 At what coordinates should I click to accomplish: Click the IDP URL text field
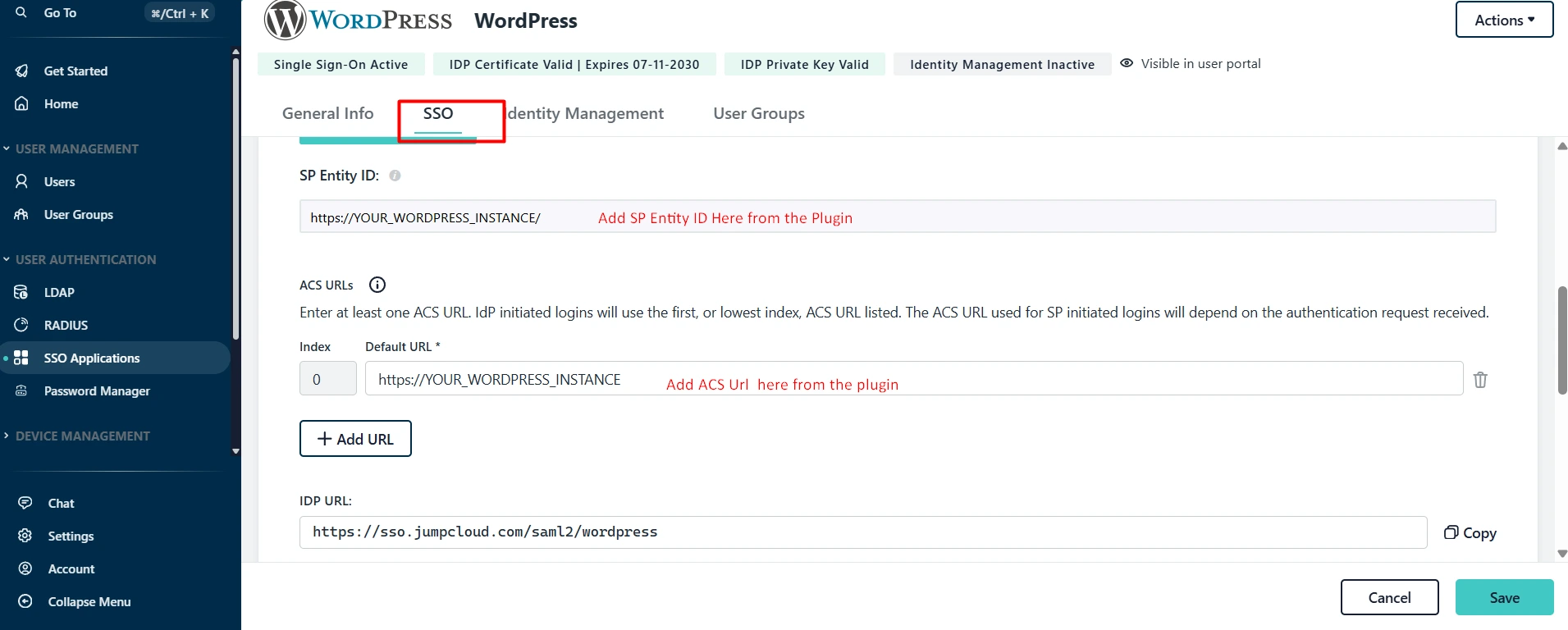(863, 532)
